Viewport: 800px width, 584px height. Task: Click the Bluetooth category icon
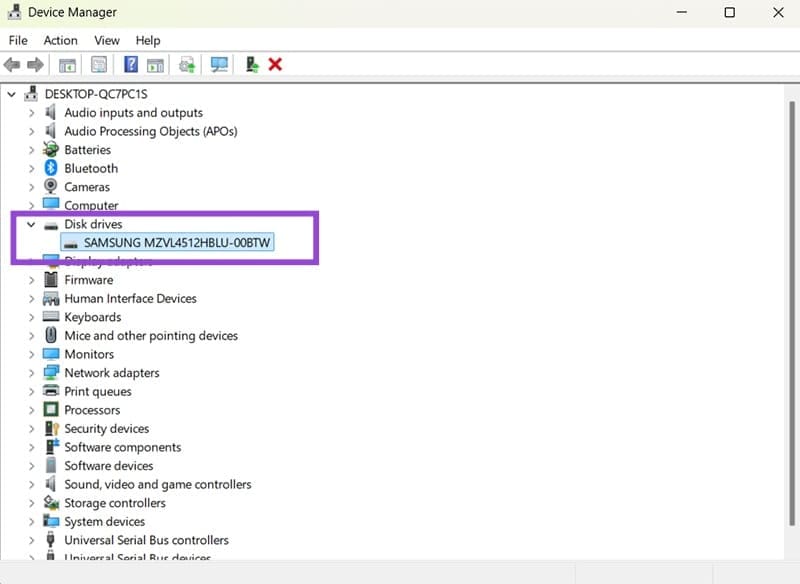(x=51, y=168)
